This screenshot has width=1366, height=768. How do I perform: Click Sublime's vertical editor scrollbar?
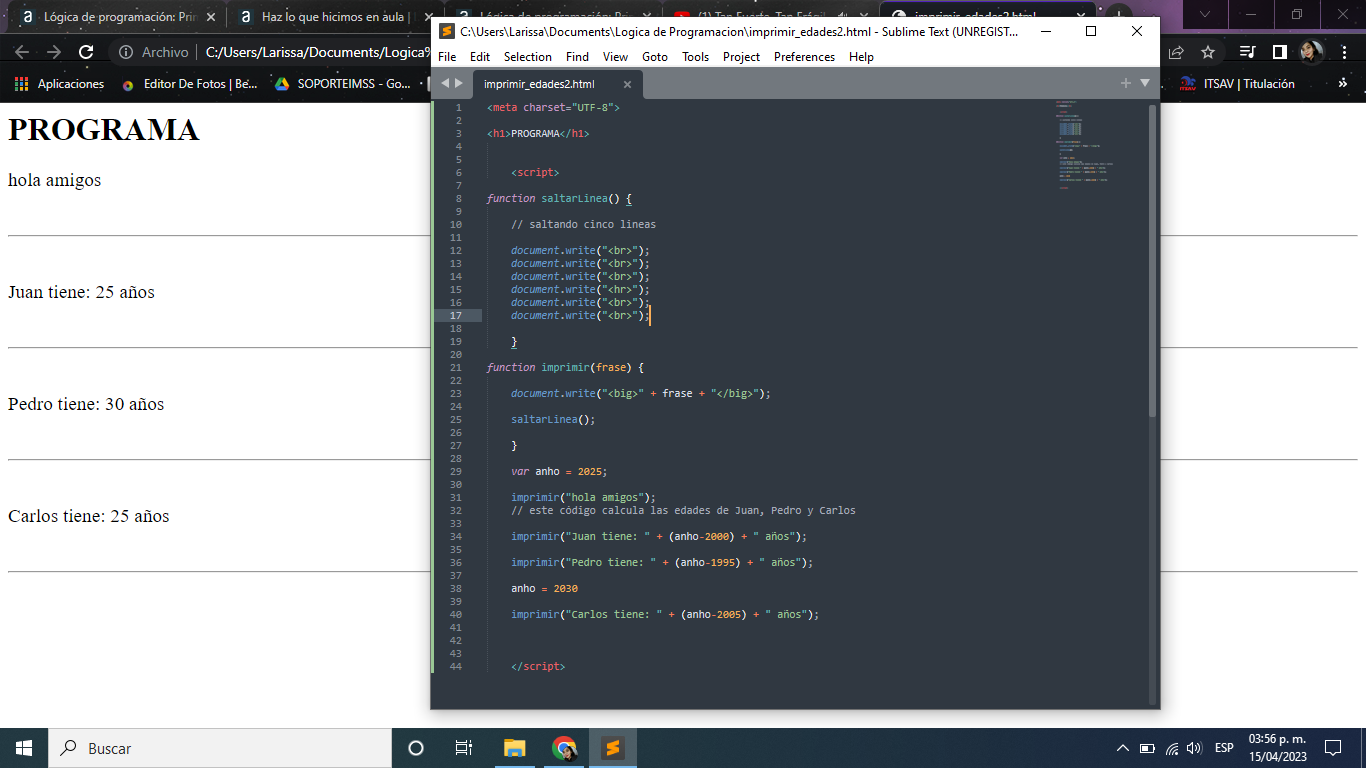[1152, 260]
